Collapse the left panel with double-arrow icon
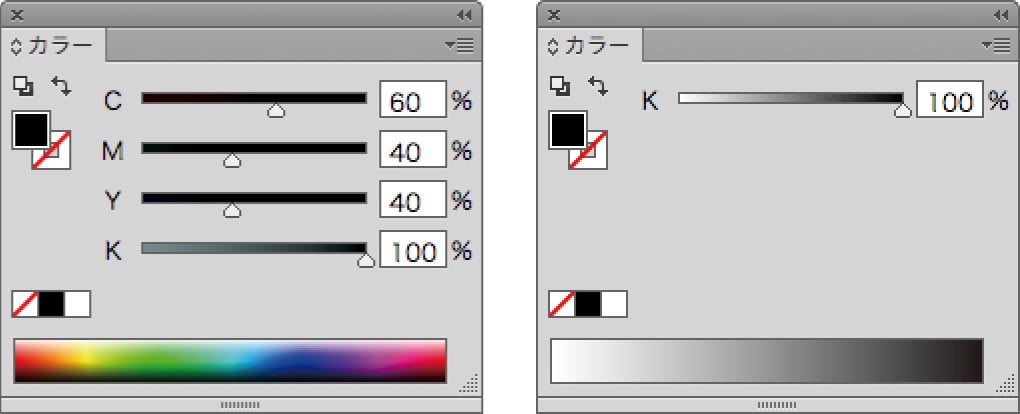Screen dimensions: 1020x414 click(x=464, y=14)
